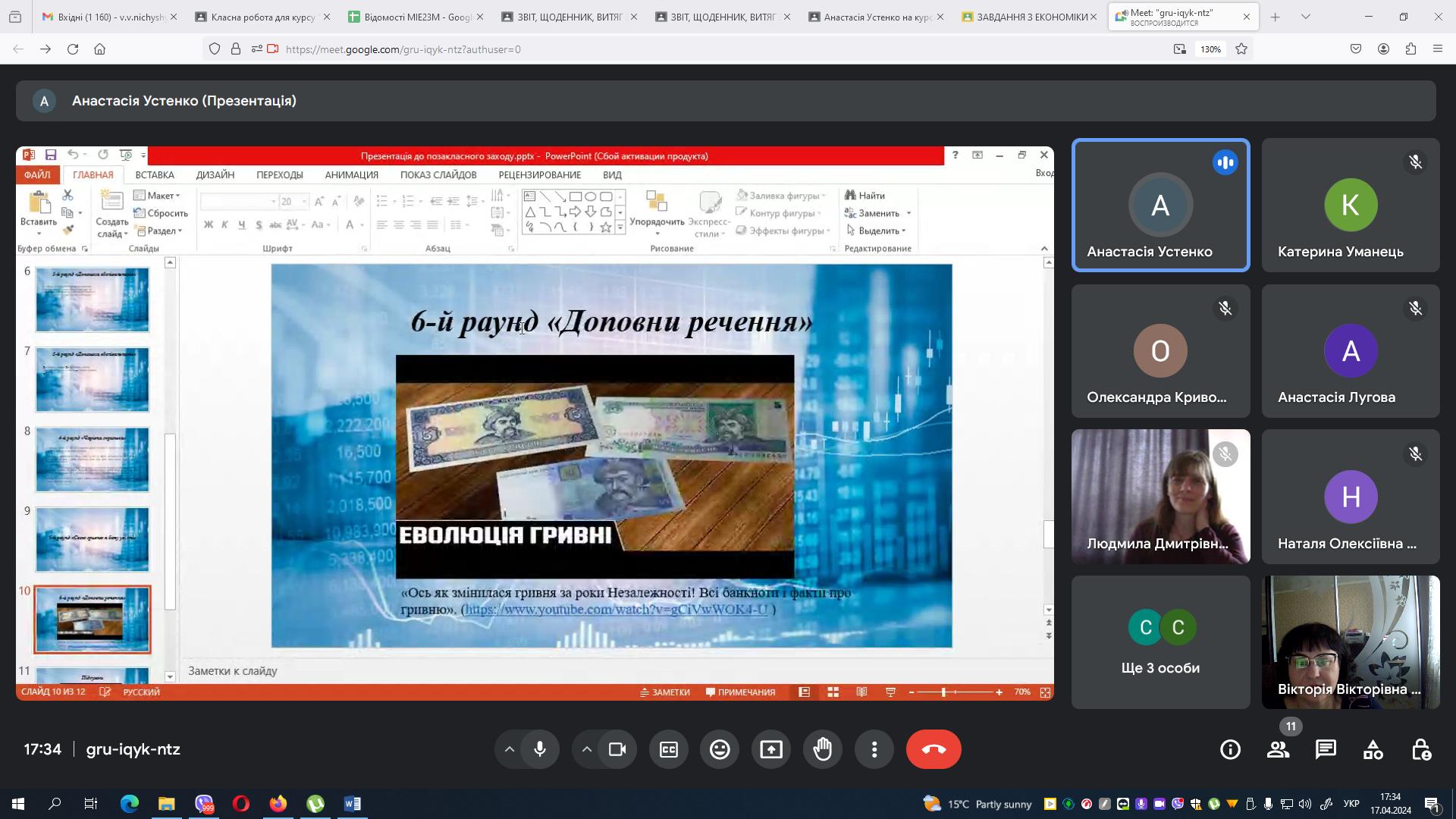Toggle the camera on or off
Viewport: 1456px width, 819px height.
[617, 749]
